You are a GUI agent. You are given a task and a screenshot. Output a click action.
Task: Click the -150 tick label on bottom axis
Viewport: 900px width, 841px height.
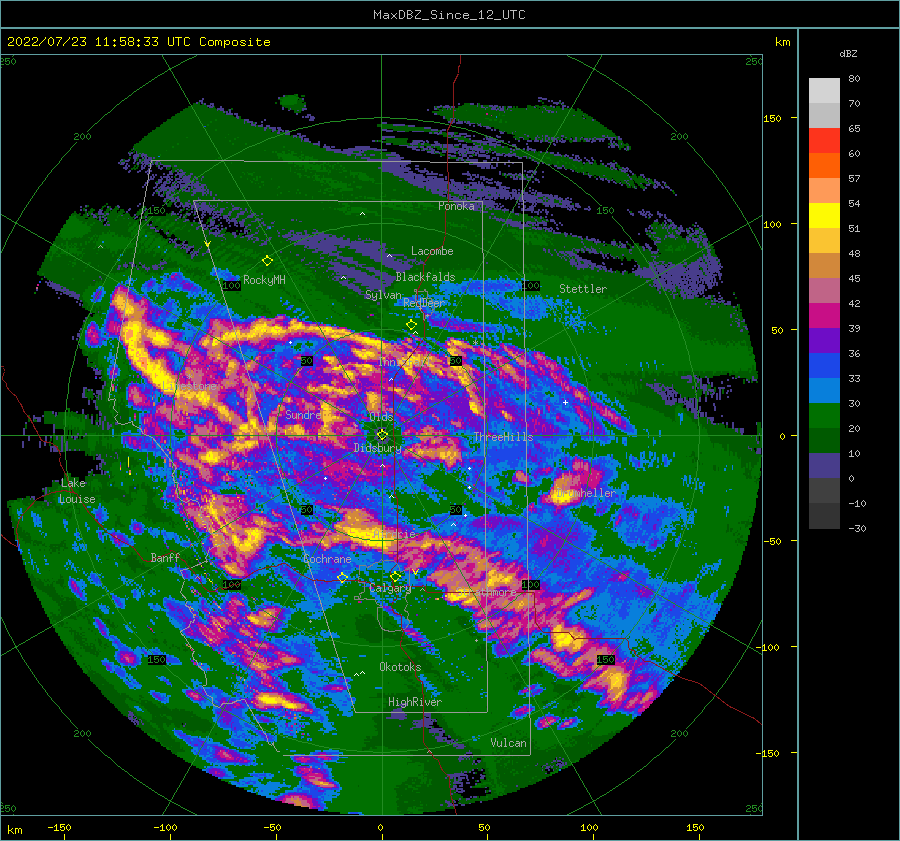coord(59,828)
